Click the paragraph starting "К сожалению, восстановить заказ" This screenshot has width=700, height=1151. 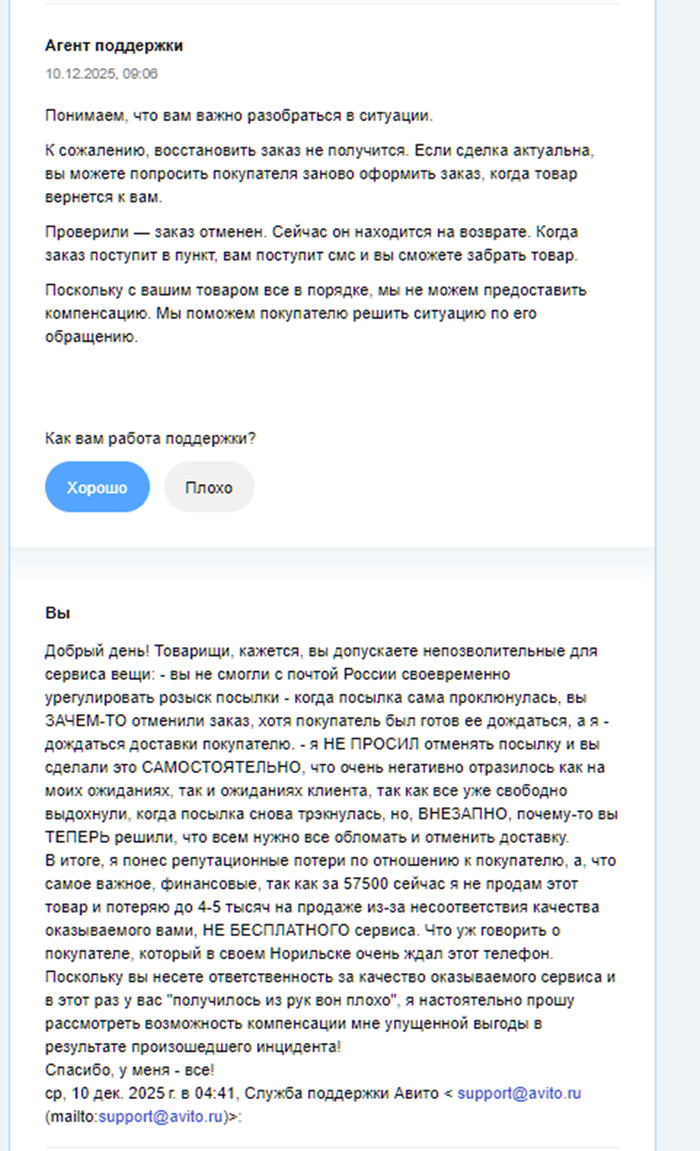point(319,174)
